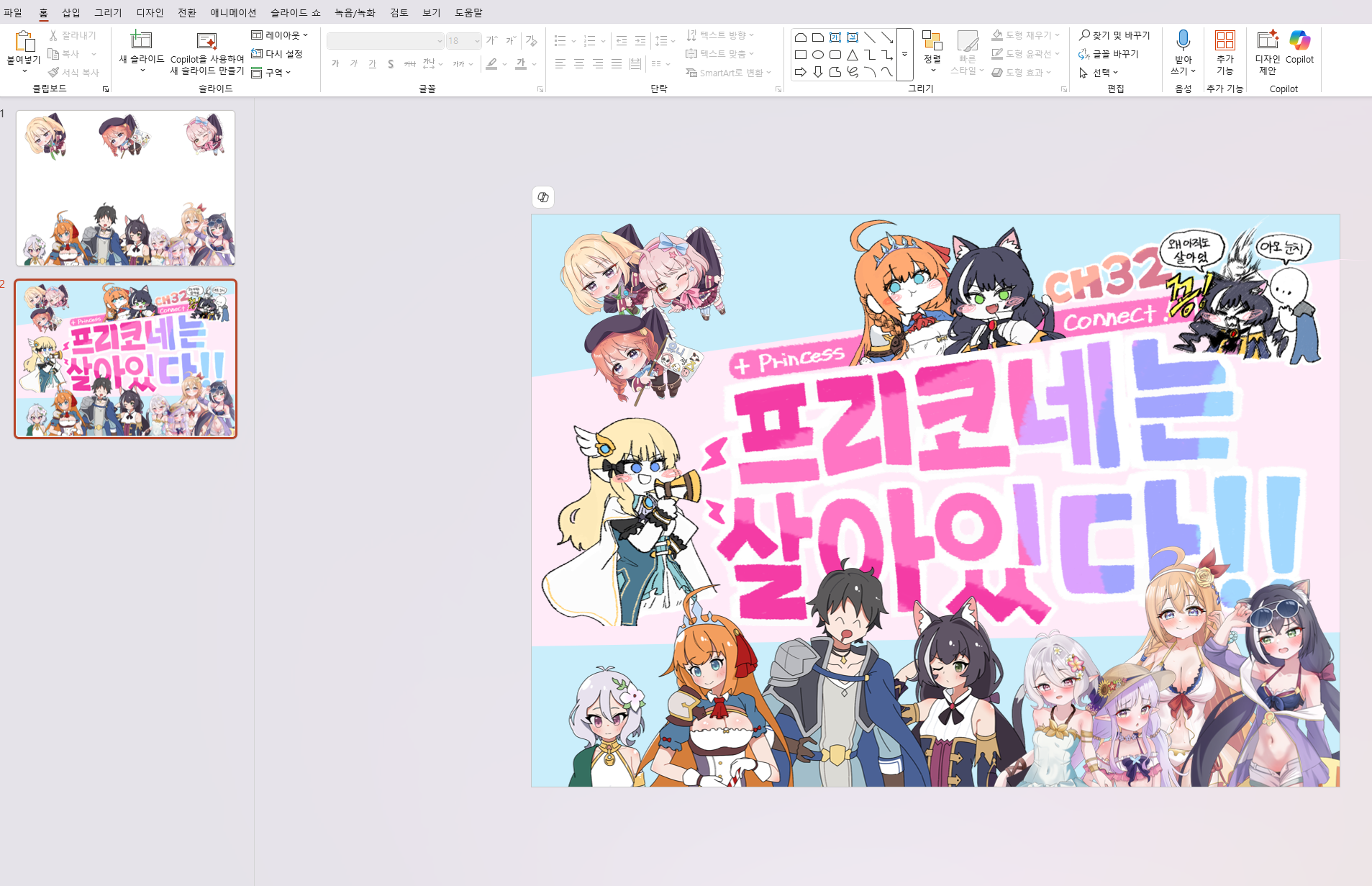Select the straight line shape
This screenshot has width=1372, height=886.
coord(870,37)
